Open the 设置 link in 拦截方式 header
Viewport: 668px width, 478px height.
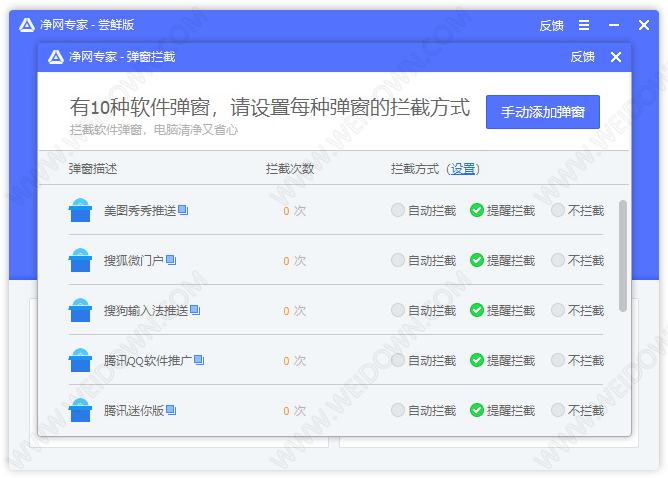coord(463,169)
